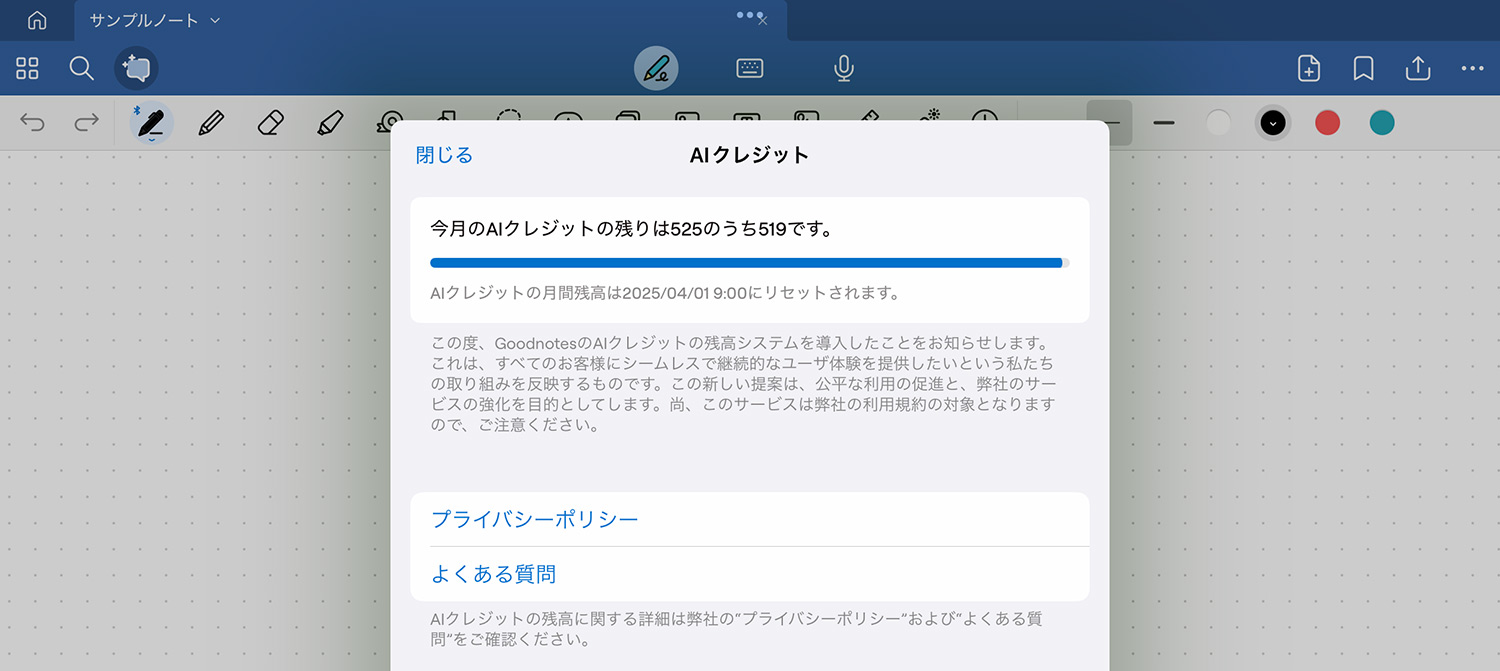1500x671 pixels.
Task: Go to the home screen icon
Action: point(37,20)
